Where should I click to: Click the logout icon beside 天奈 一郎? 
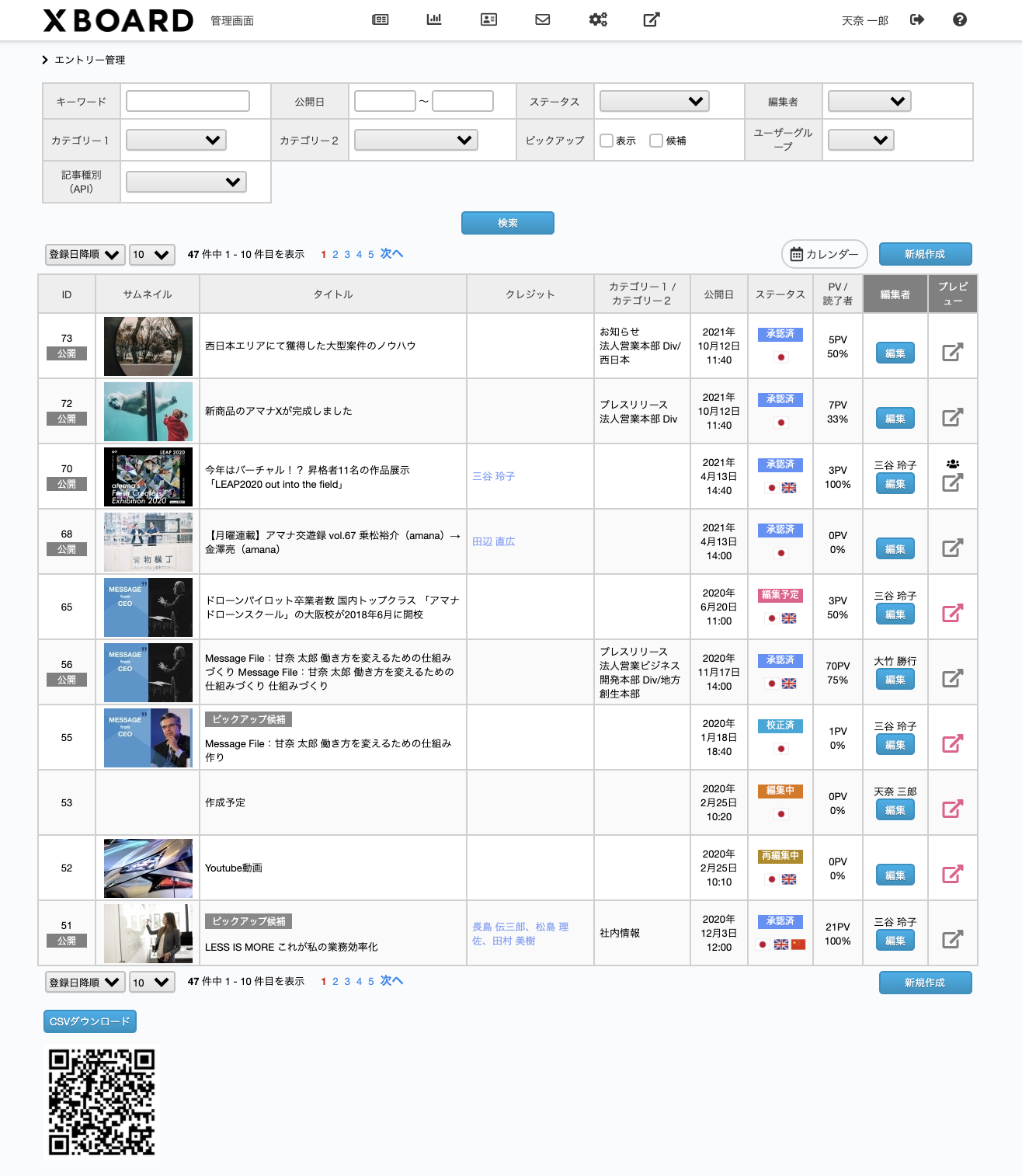(x=917, y=19)
